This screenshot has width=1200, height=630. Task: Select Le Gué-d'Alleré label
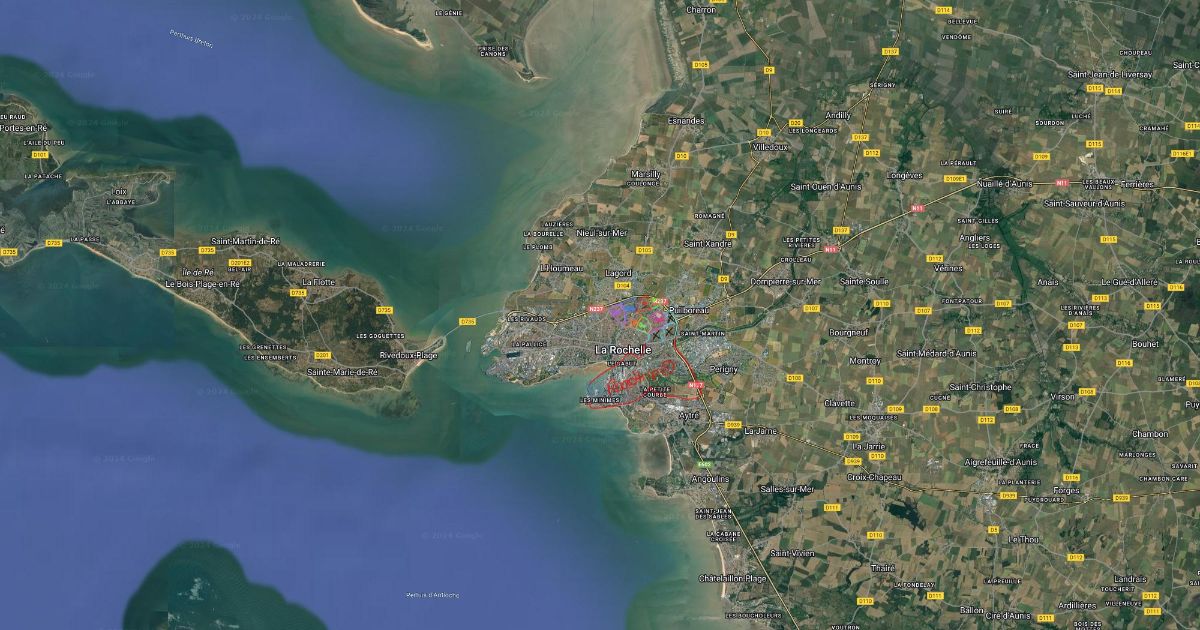coord(1128,282)
